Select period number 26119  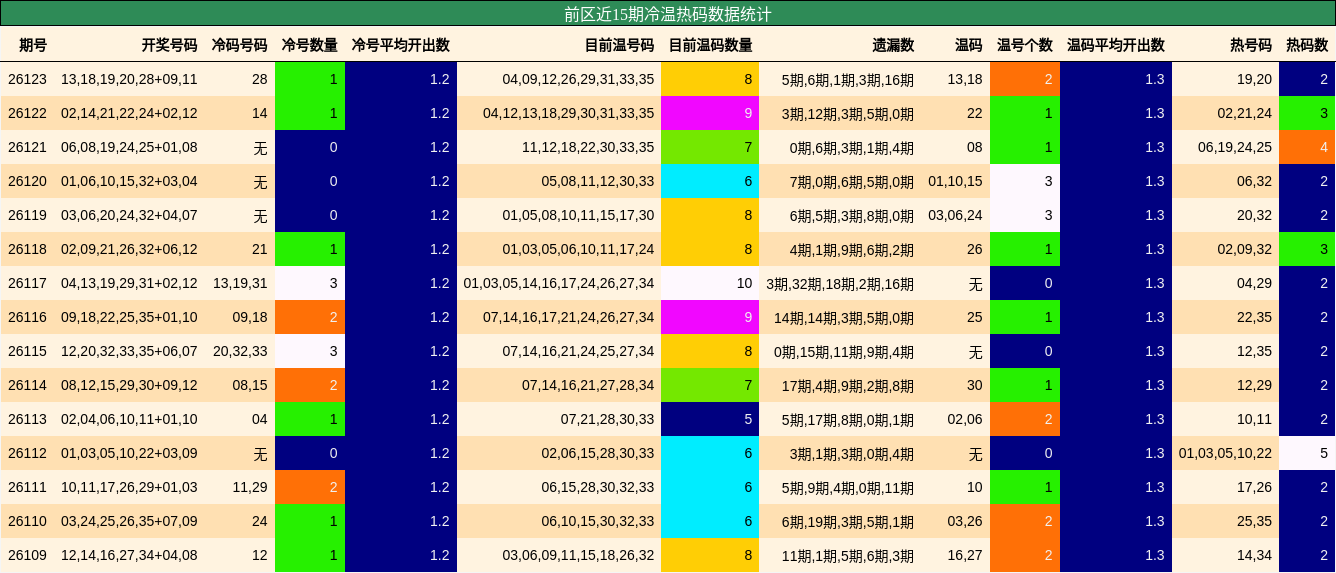click(x=27, y=215)
